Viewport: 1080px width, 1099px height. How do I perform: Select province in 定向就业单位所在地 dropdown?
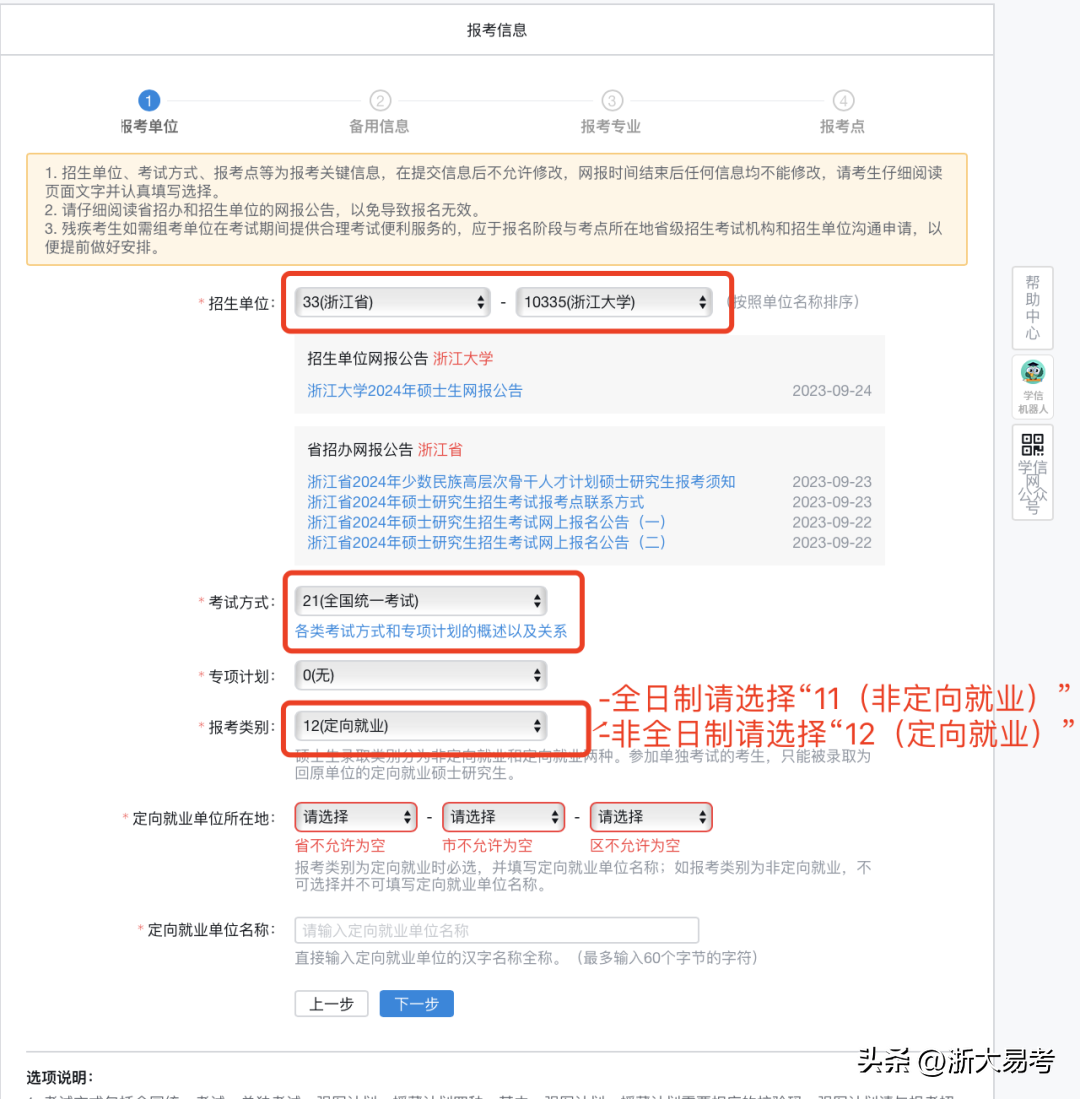[356, 817]
